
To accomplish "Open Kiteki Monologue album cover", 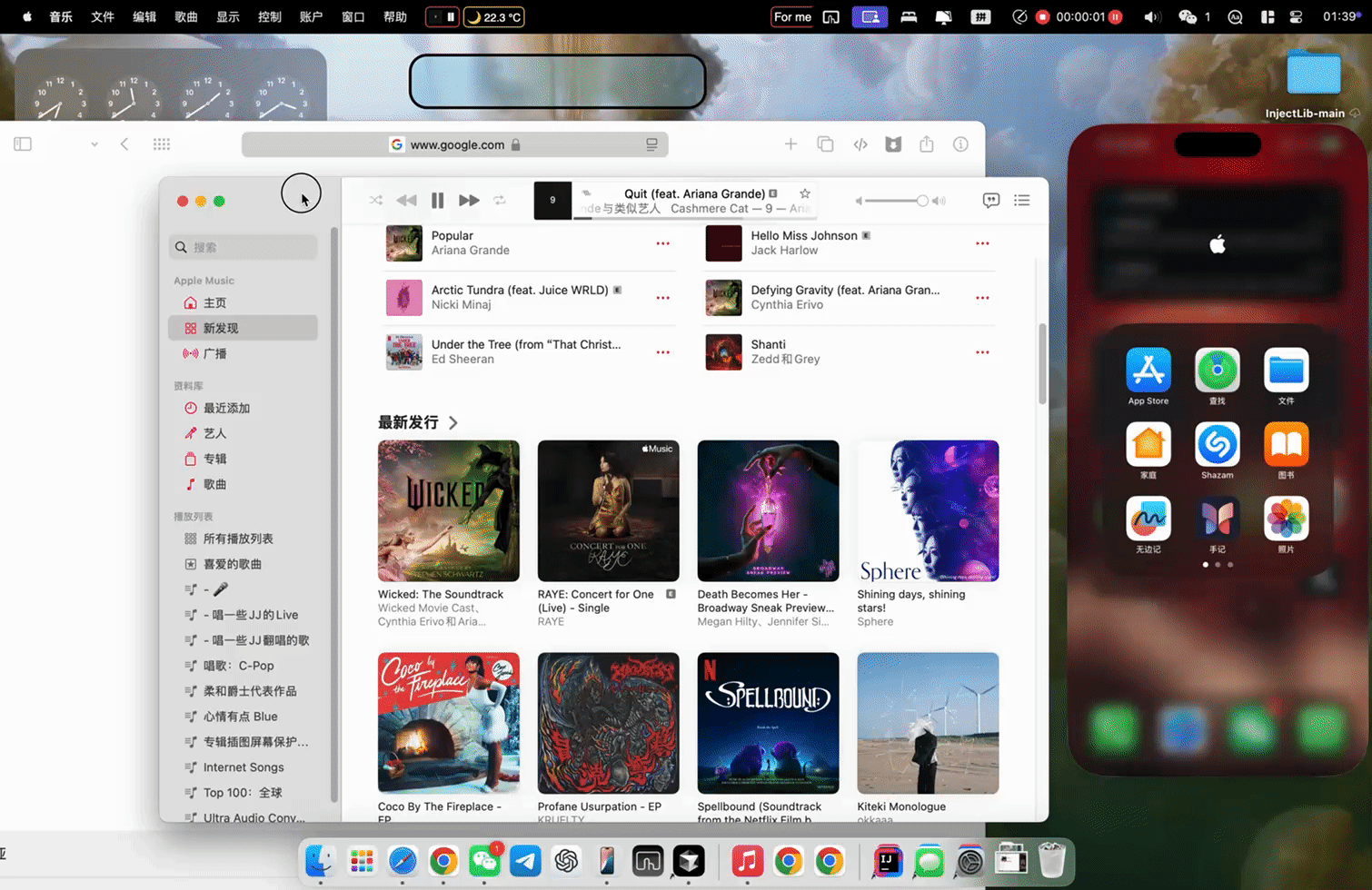I will [928, 723].
